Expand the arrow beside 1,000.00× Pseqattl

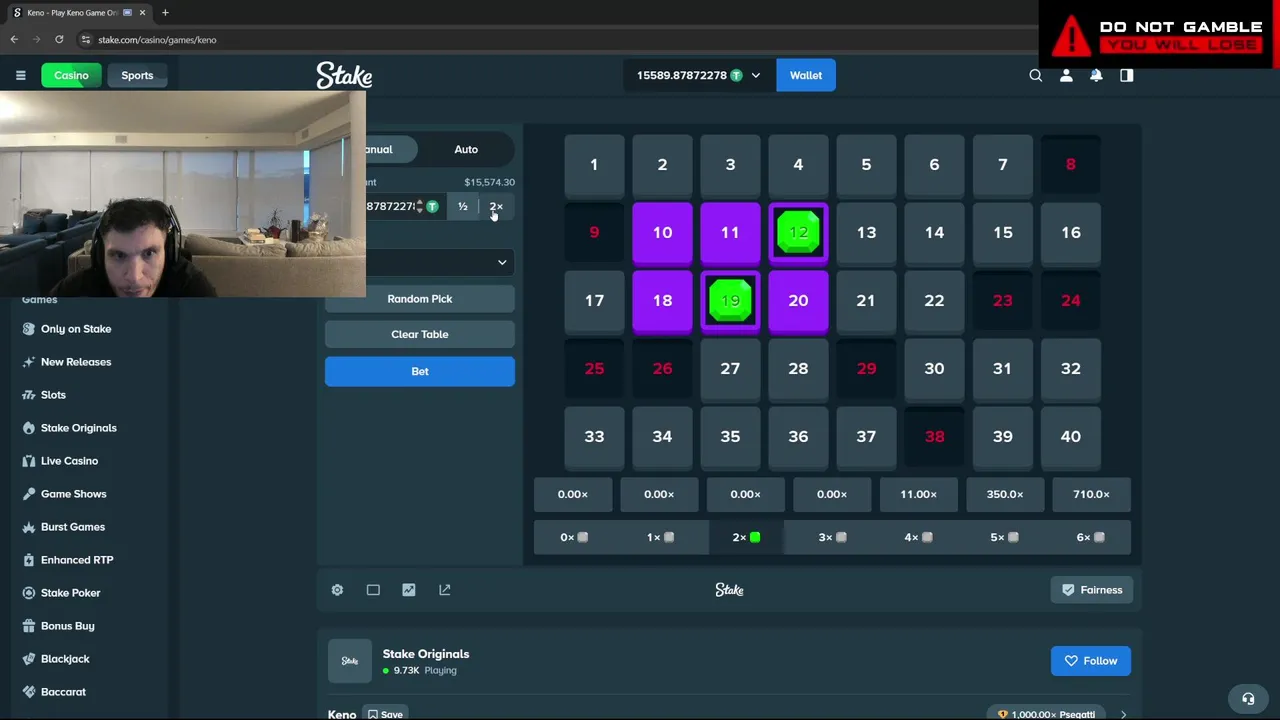[1123, 714]
